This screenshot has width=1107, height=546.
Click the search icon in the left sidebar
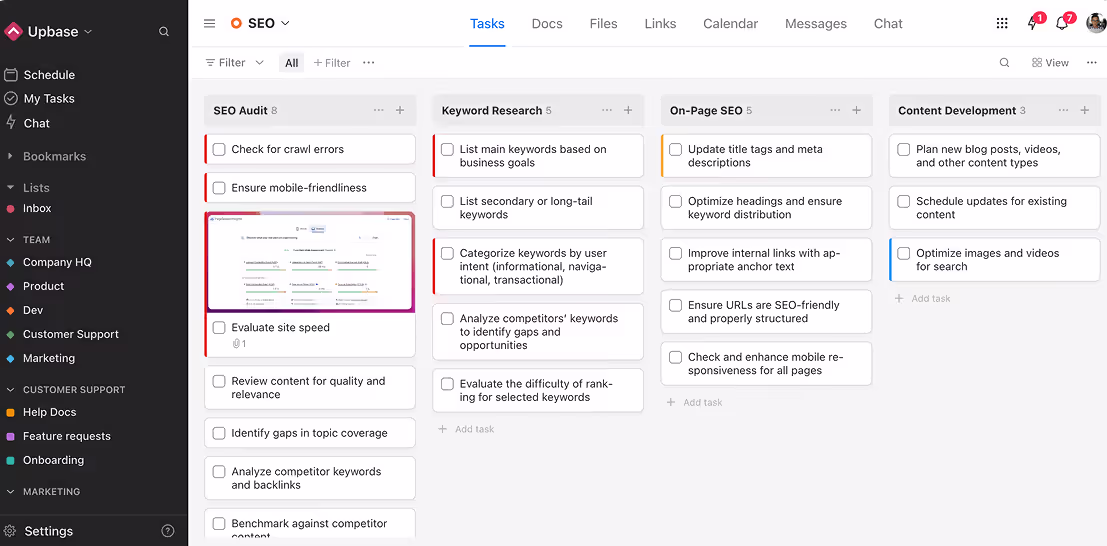pyautogui.click(x=164, y=32)
